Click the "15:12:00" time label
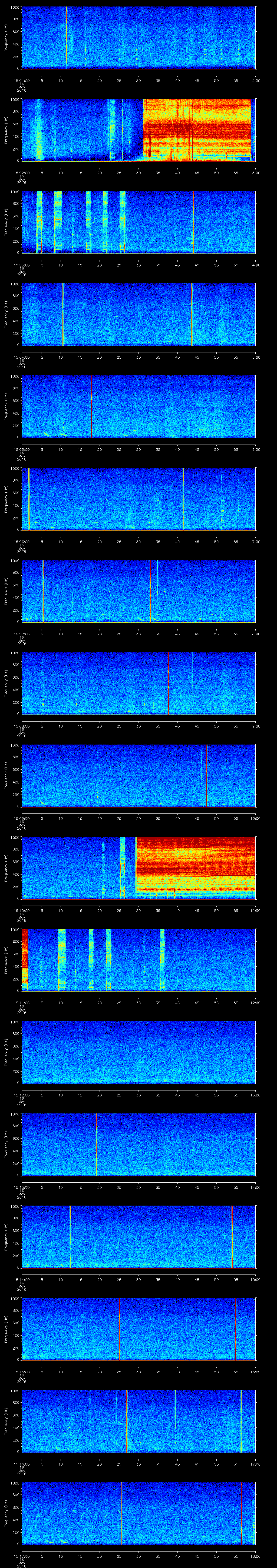 [x=21, y=1095]
